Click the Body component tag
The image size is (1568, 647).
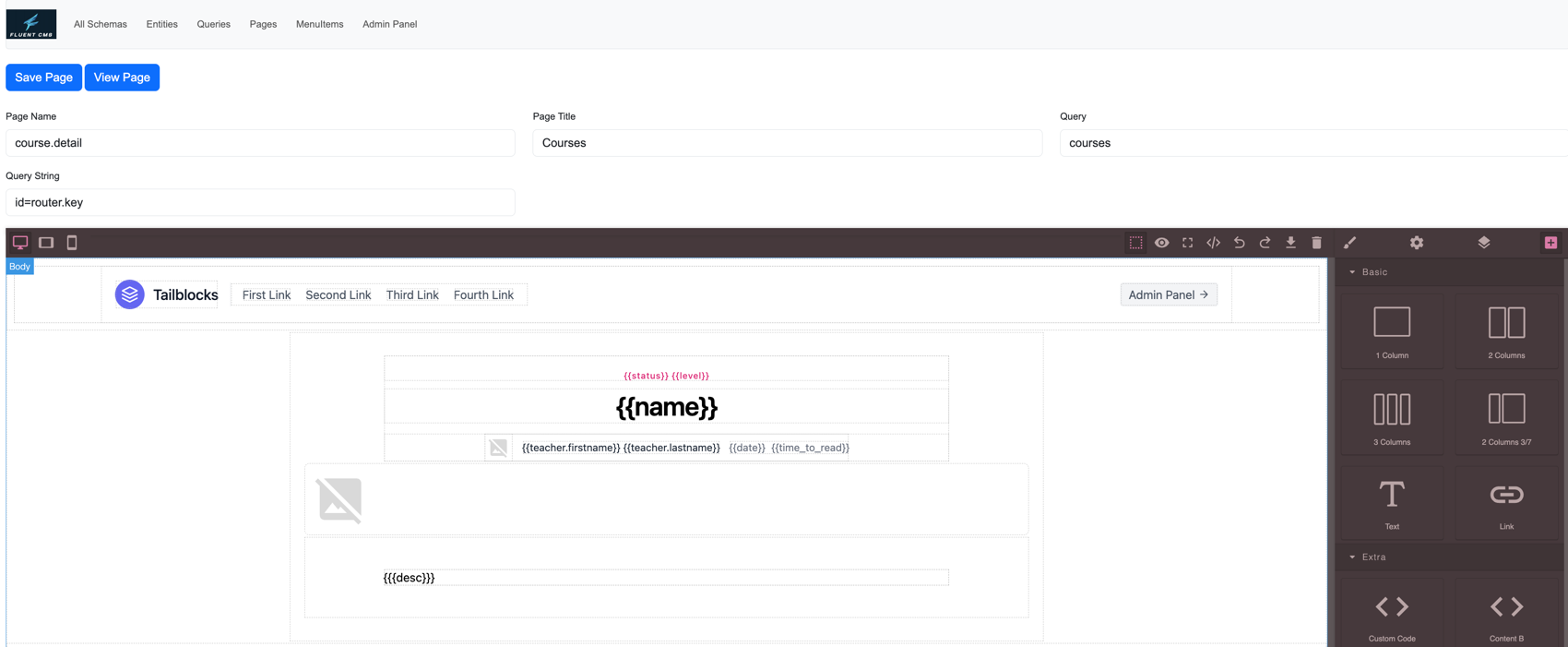(x=19, y=267)
